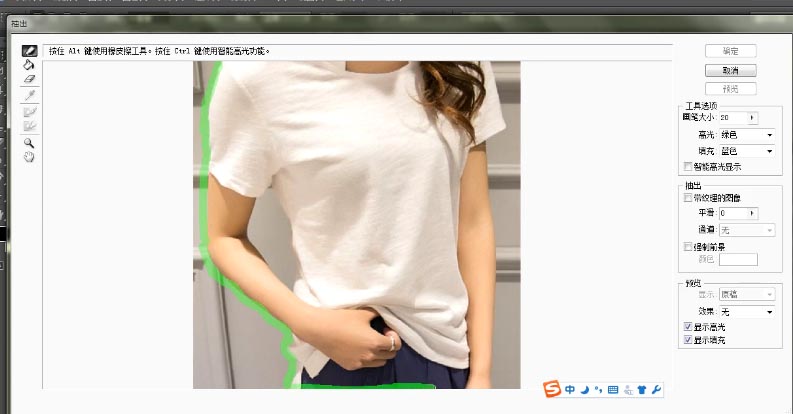The width and height of the screenshot is (793, 414).
Task: Toggle Sogou 中 Chinese/English input mode
Action: tap(569, 389)
